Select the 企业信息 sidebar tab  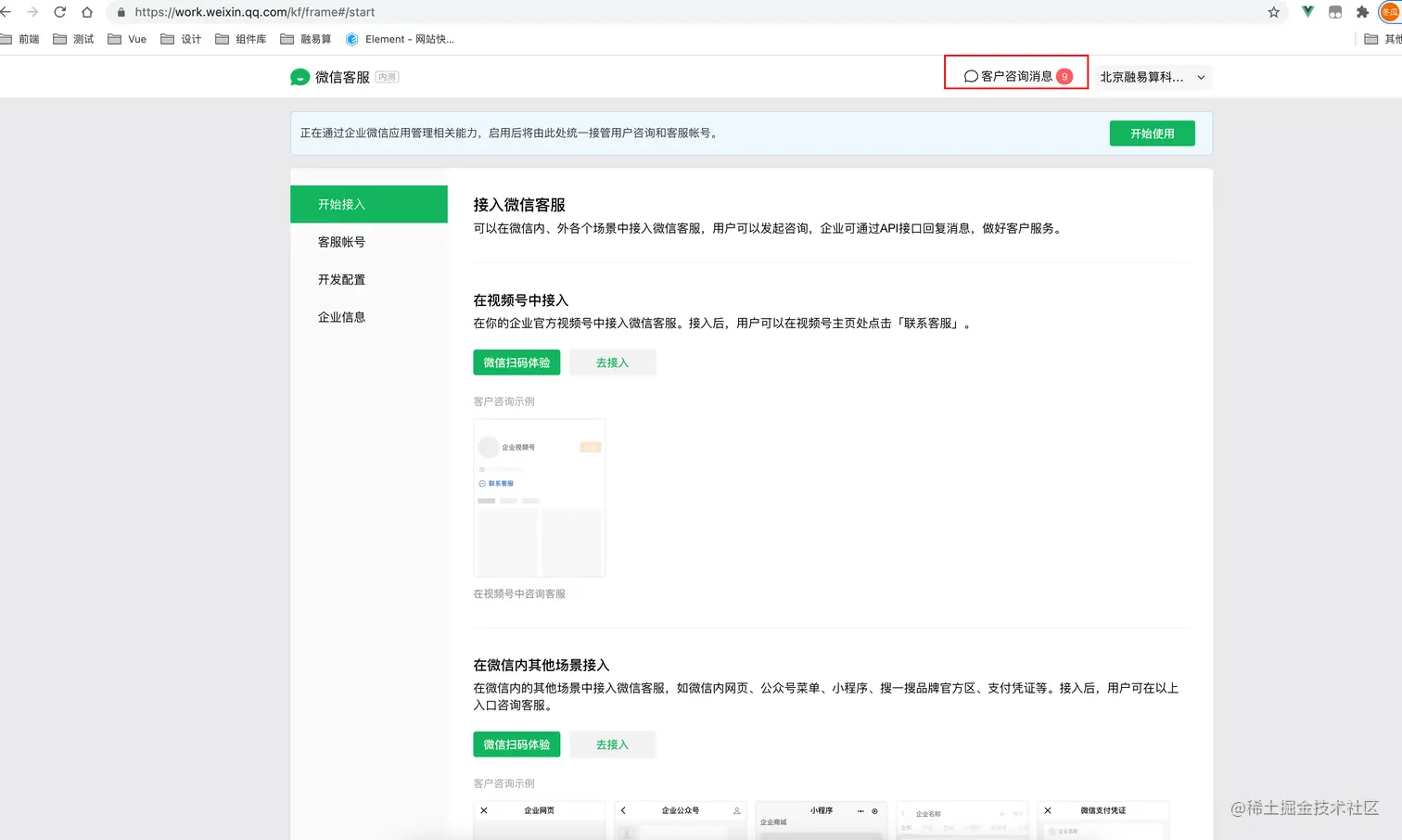[x=369, y=317]
